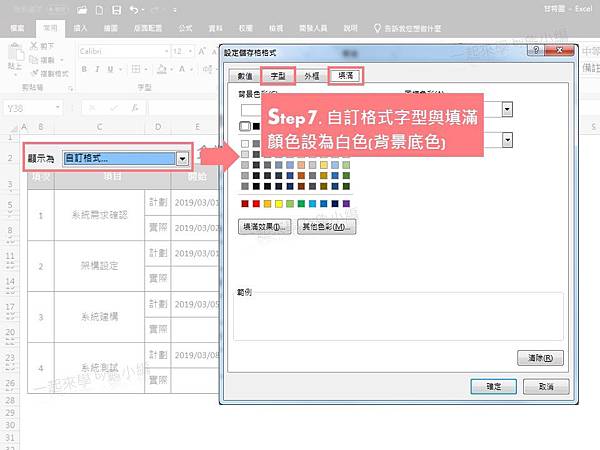Pick the bright green standard color swatch
Screen dimensions: 600x450
click(x=301, y=204)
